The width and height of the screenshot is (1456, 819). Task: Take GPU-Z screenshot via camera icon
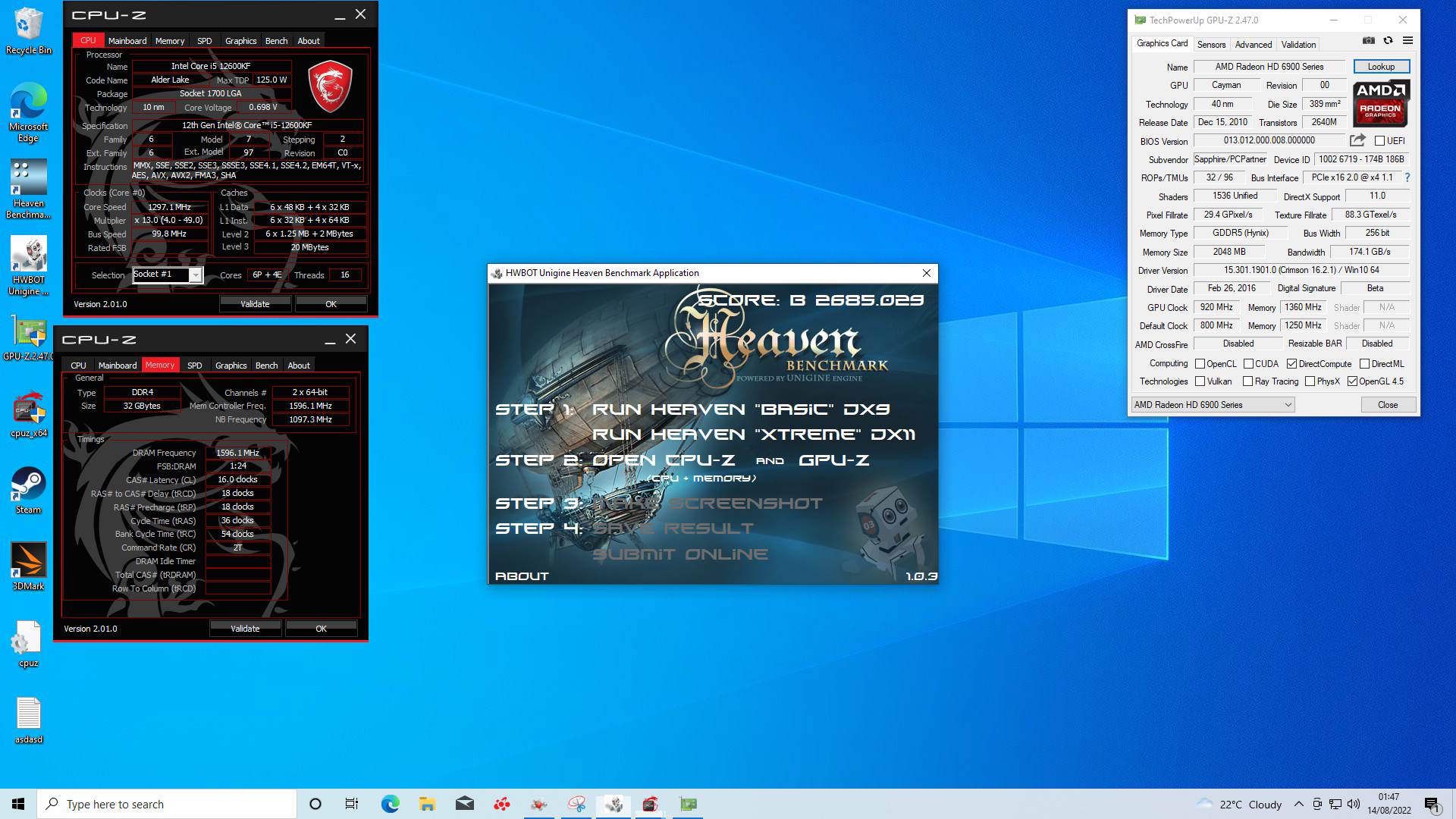click(1368, 40)
